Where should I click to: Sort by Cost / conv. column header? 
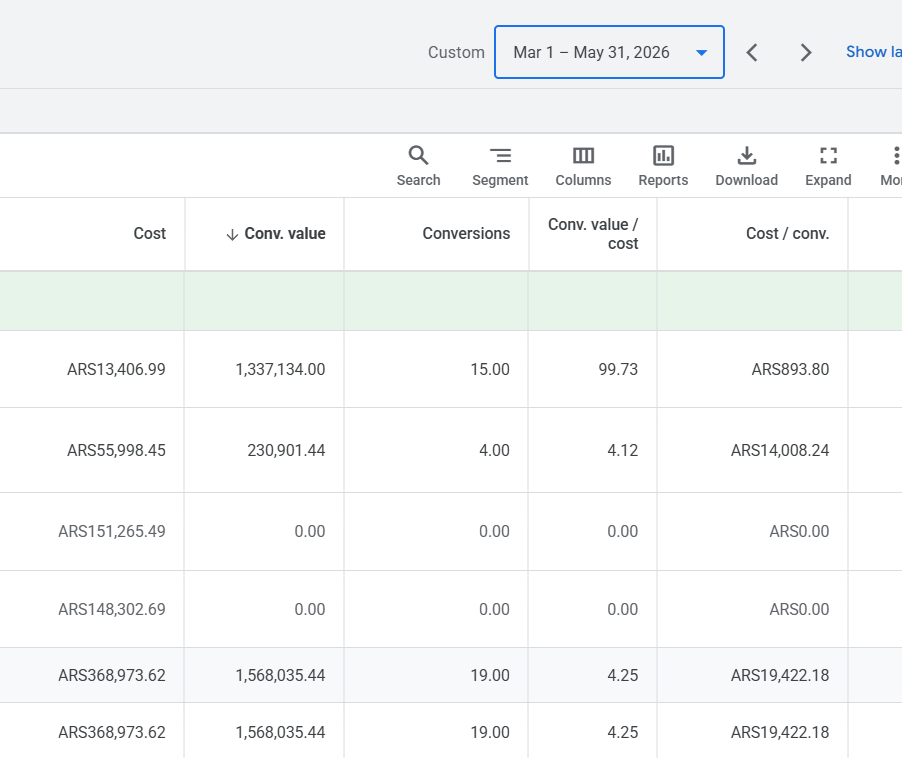point(787,233)
